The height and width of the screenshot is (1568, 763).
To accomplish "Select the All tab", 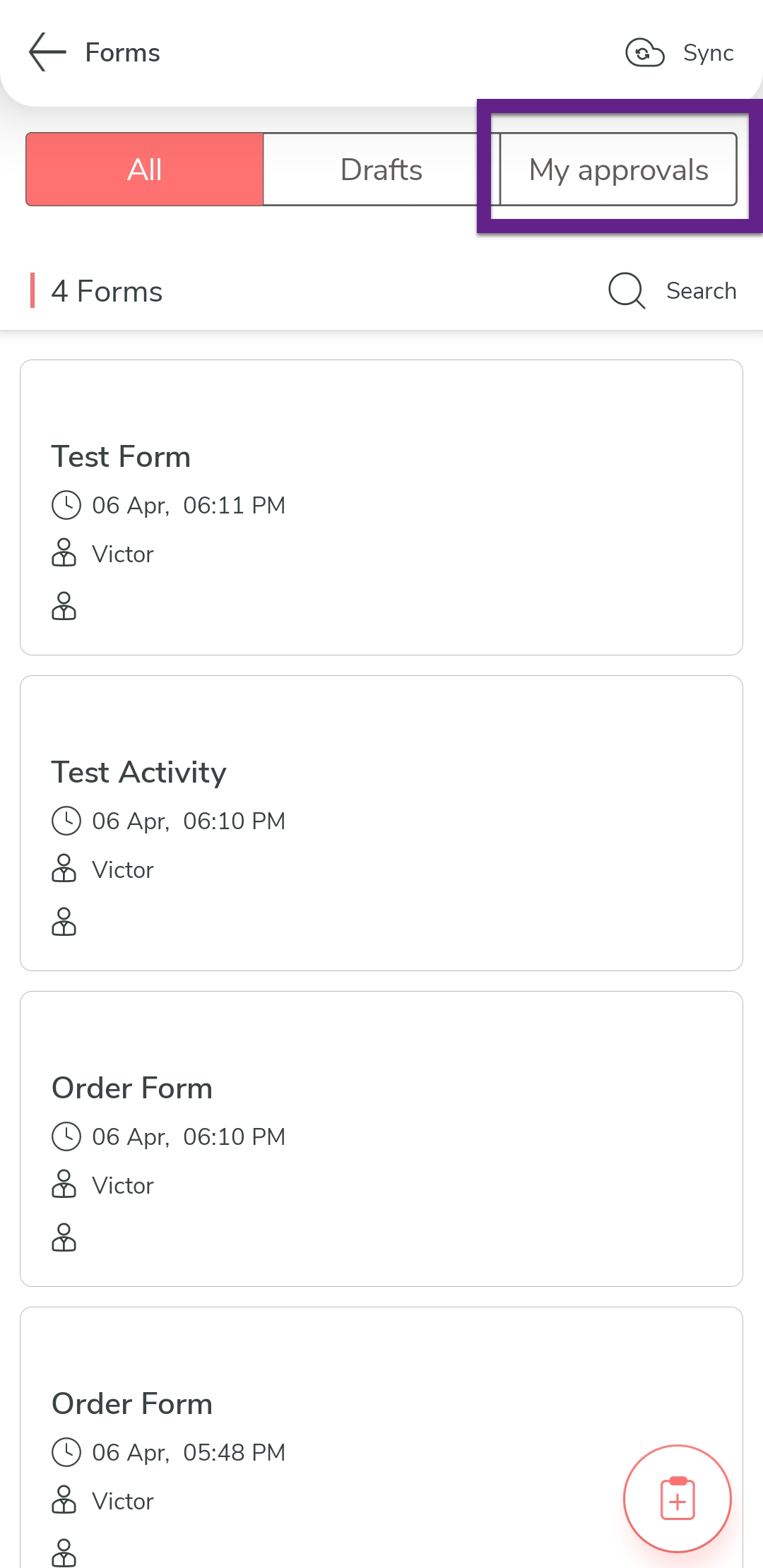I will tap(145, 170).
